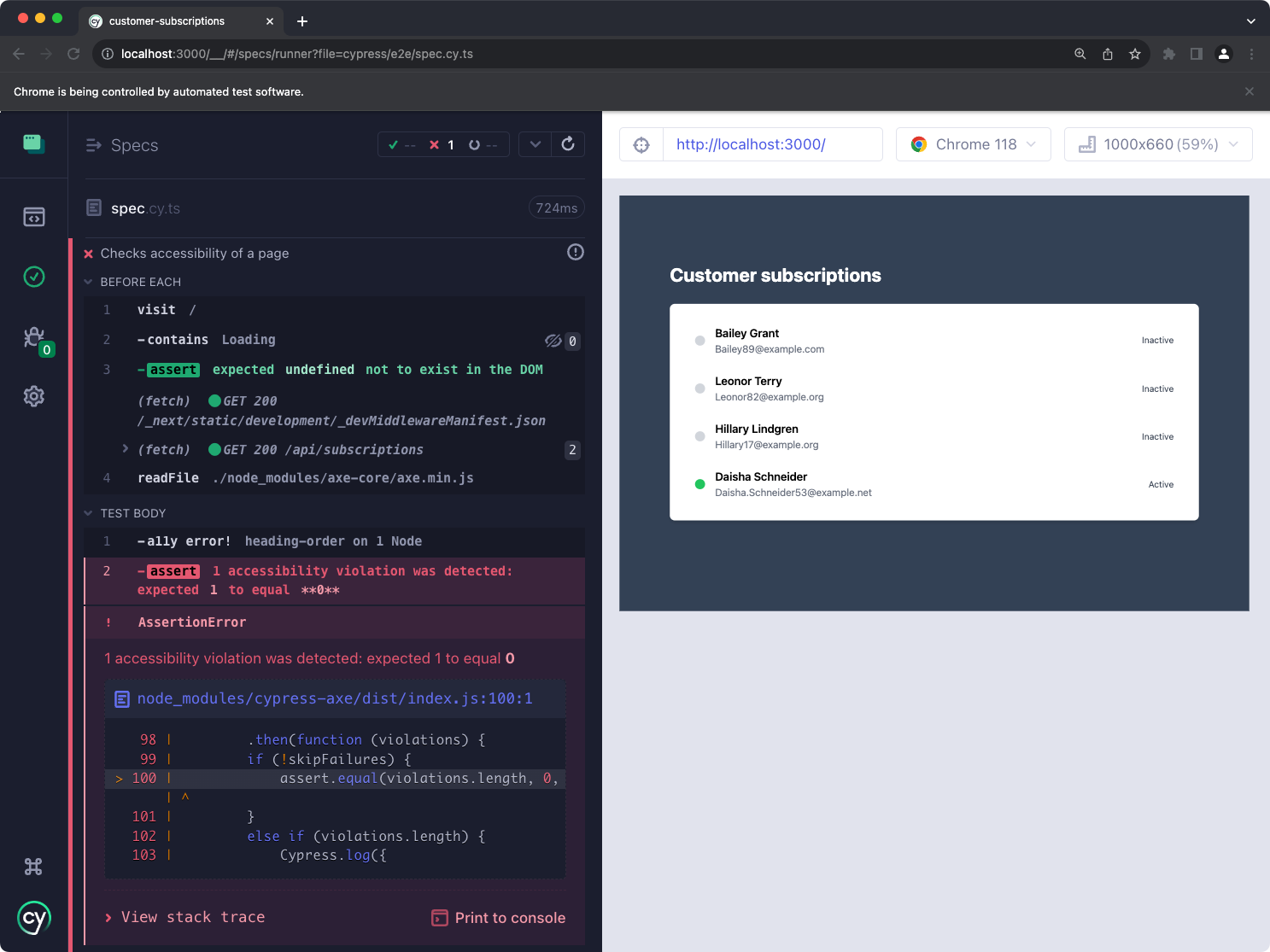This screenshot has width=1270, height=952.
Task: Close the customer-subscriptions tab
Action: [270, 20]
